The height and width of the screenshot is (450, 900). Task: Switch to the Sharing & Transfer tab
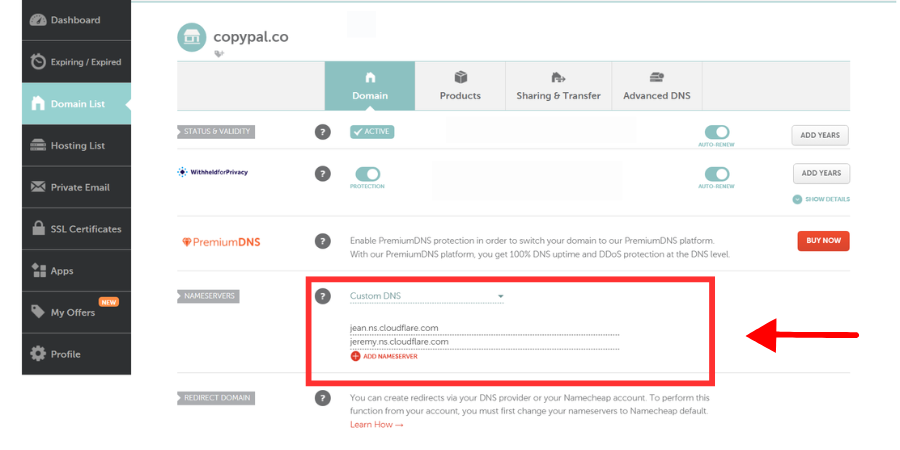[558, 86]
